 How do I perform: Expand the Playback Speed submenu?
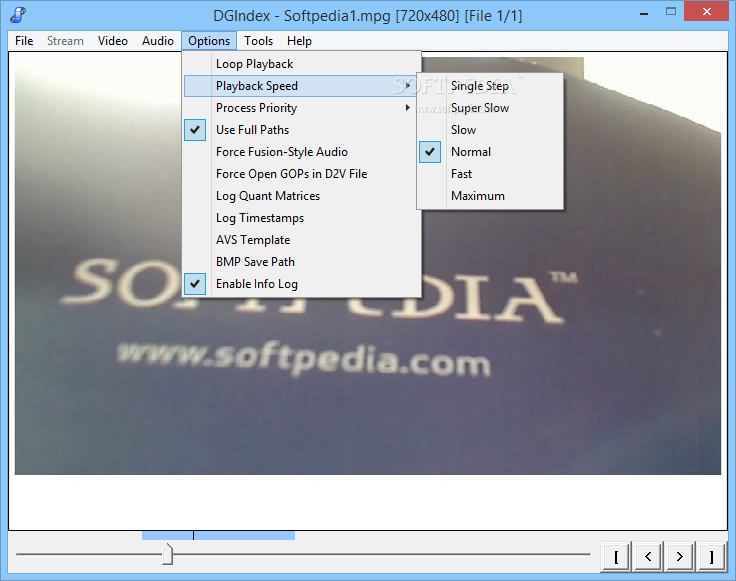(302, 86)
